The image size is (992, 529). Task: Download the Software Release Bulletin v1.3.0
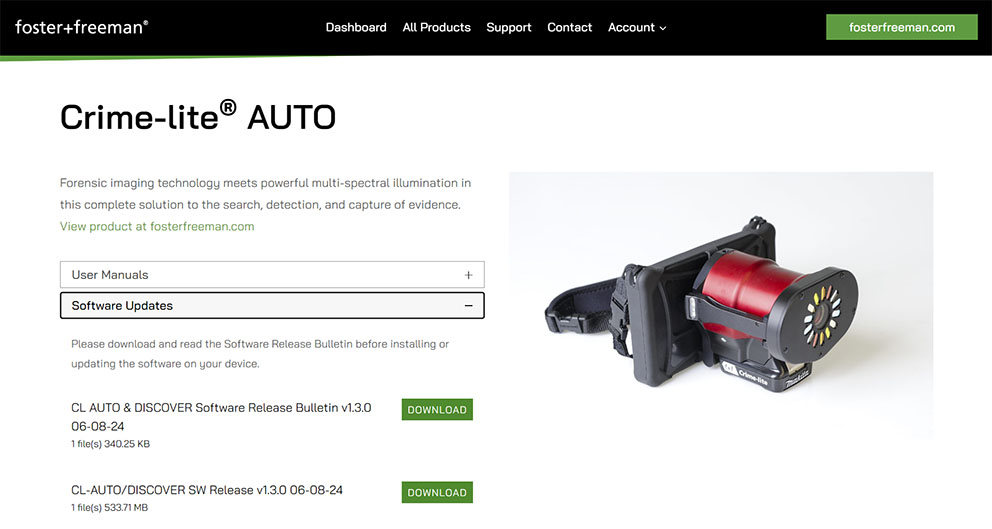tap(437, 409)
